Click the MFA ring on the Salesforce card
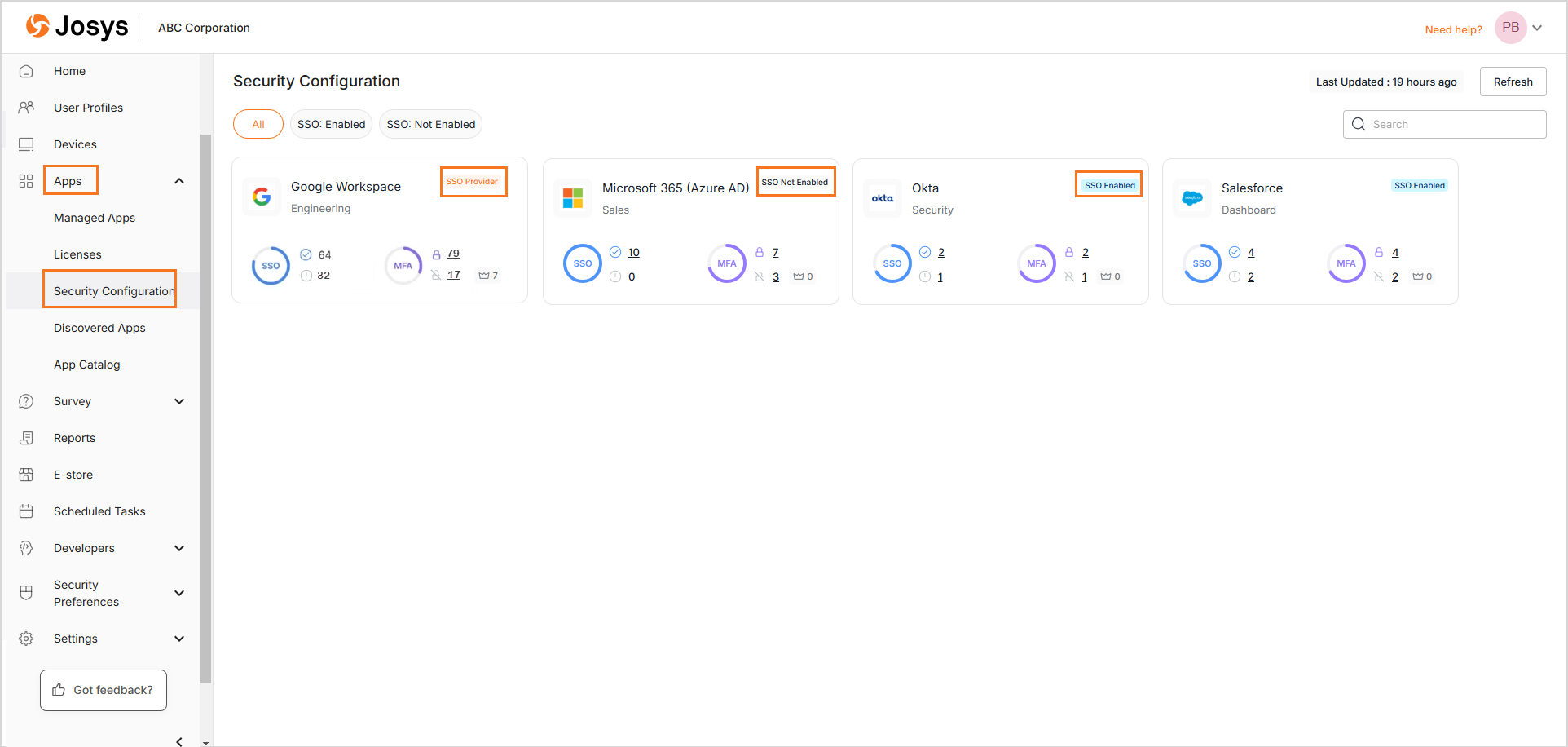This screenshot has width=1568, height=747. click(x=1346, y=263)
